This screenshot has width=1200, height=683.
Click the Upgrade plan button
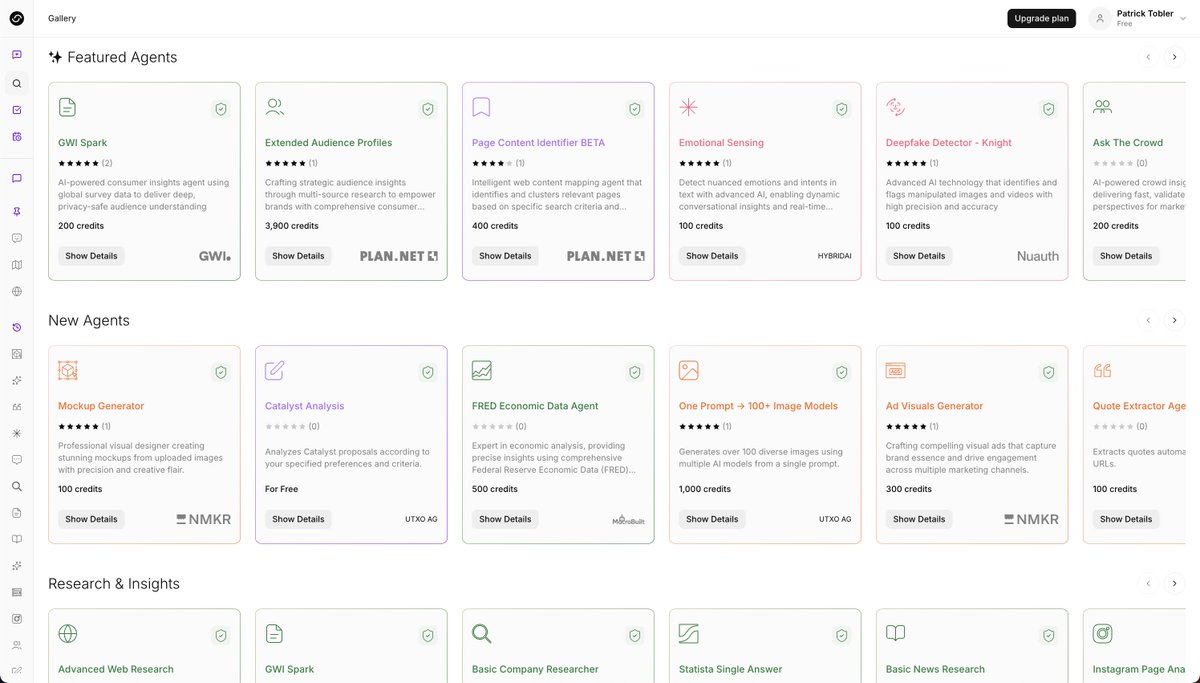[1041, 18]
